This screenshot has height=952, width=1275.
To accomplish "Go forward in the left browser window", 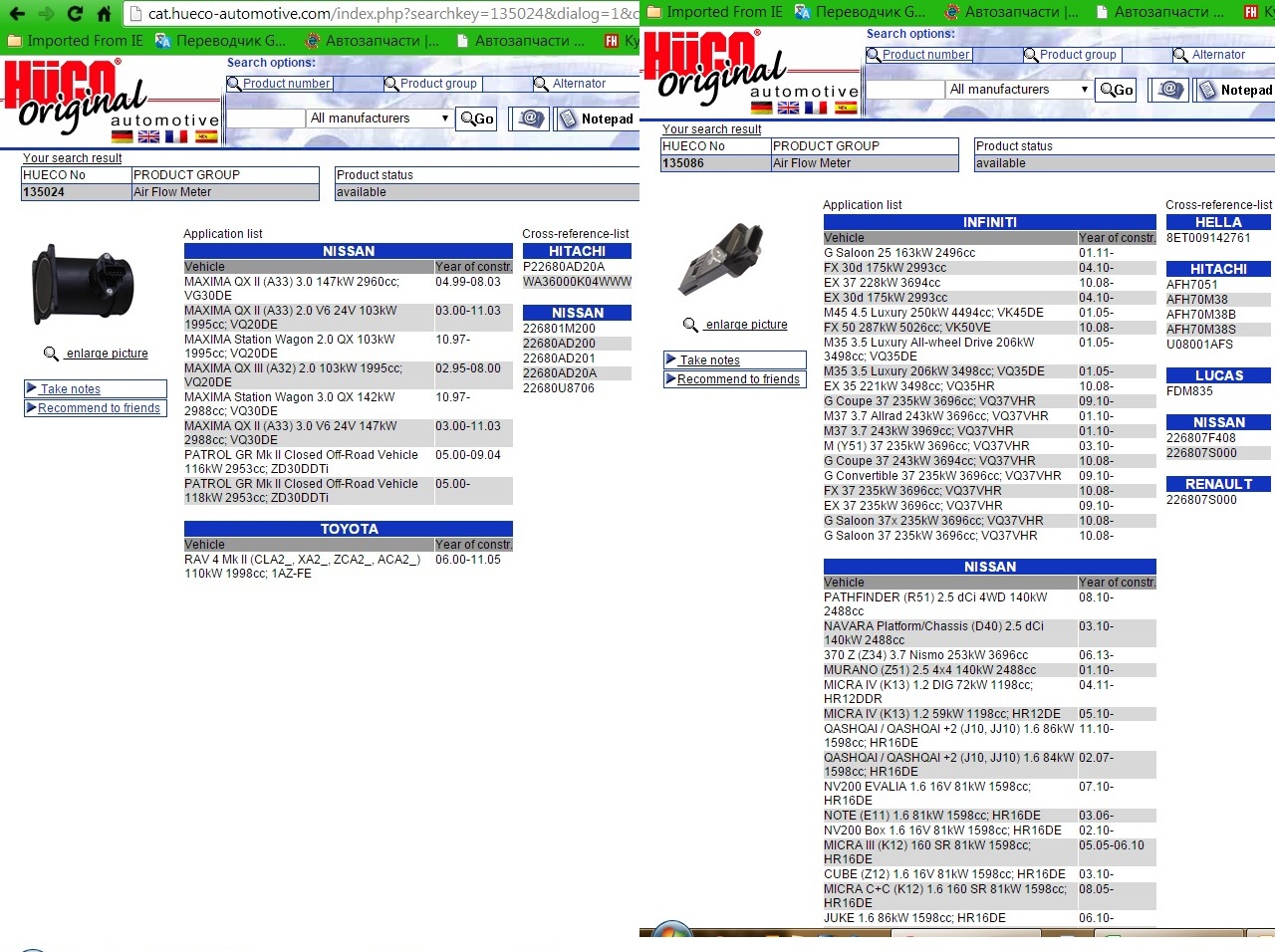I will [46, 14].
